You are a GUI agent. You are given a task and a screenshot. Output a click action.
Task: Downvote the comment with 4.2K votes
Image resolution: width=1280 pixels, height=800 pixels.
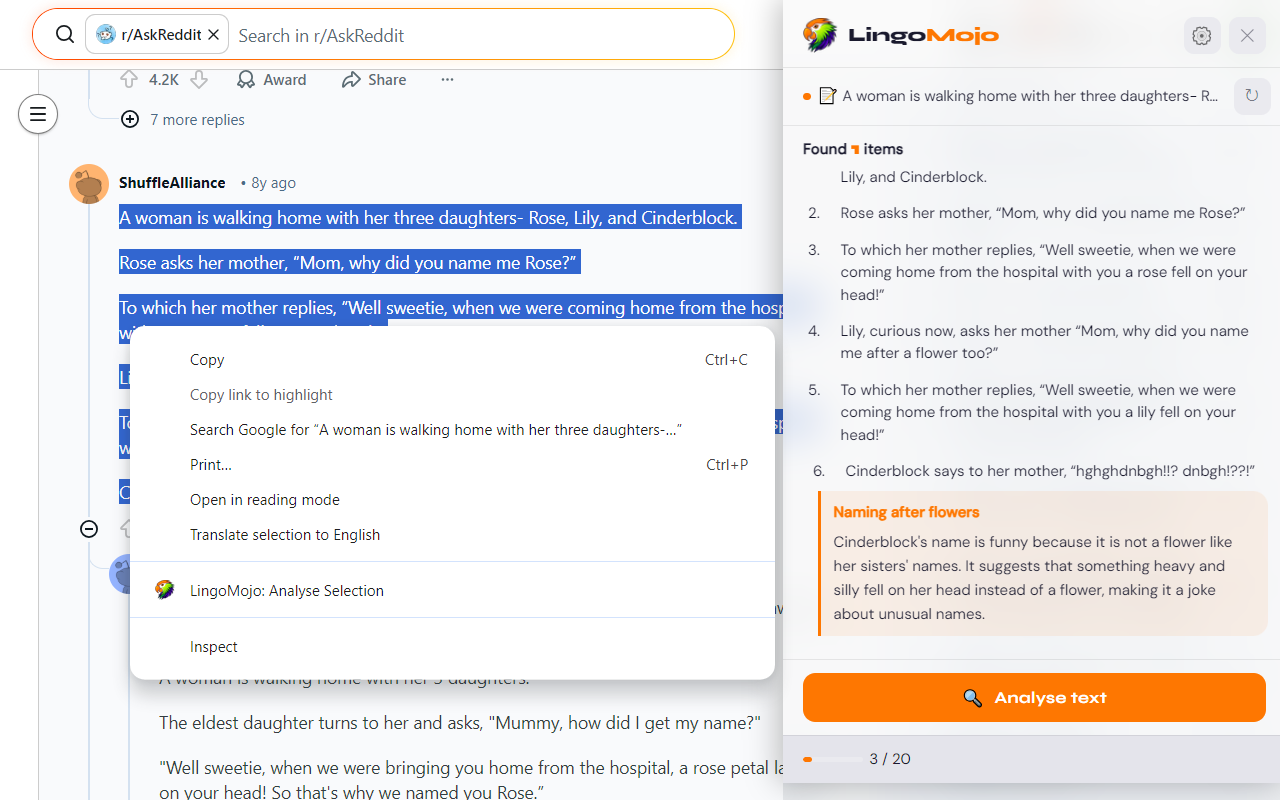[x=199, y=80]
